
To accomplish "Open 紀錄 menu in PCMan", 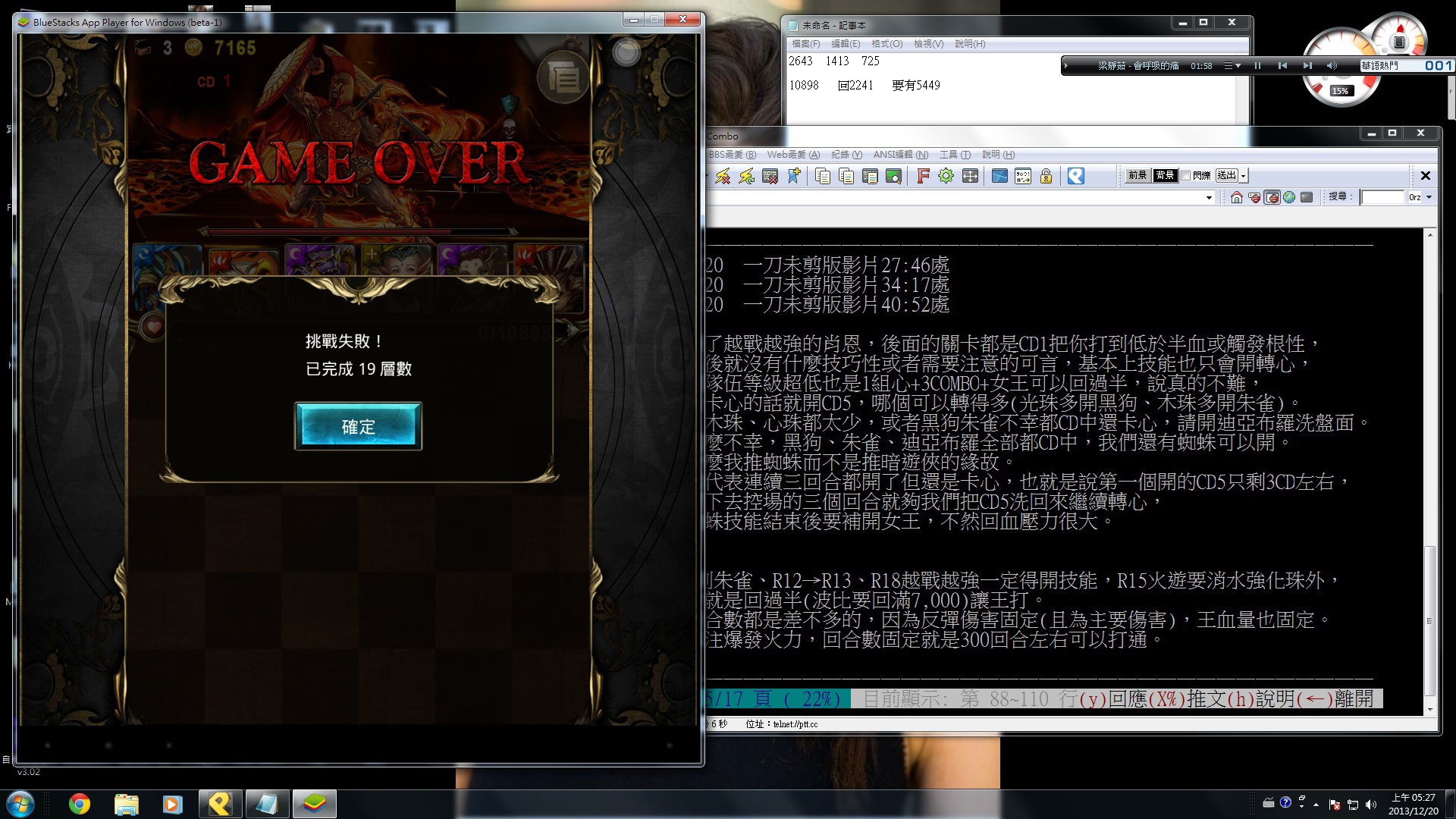I will point(846,155).
